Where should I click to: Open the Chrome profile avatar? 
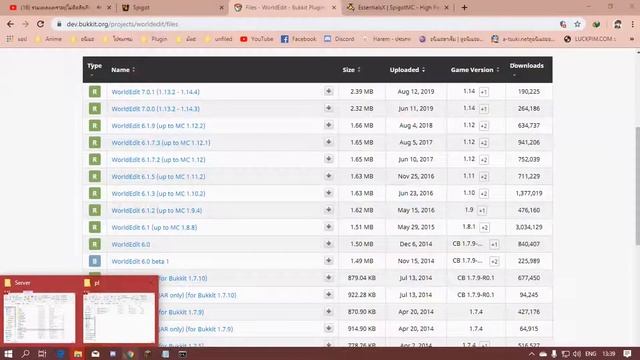pos(618,24)
